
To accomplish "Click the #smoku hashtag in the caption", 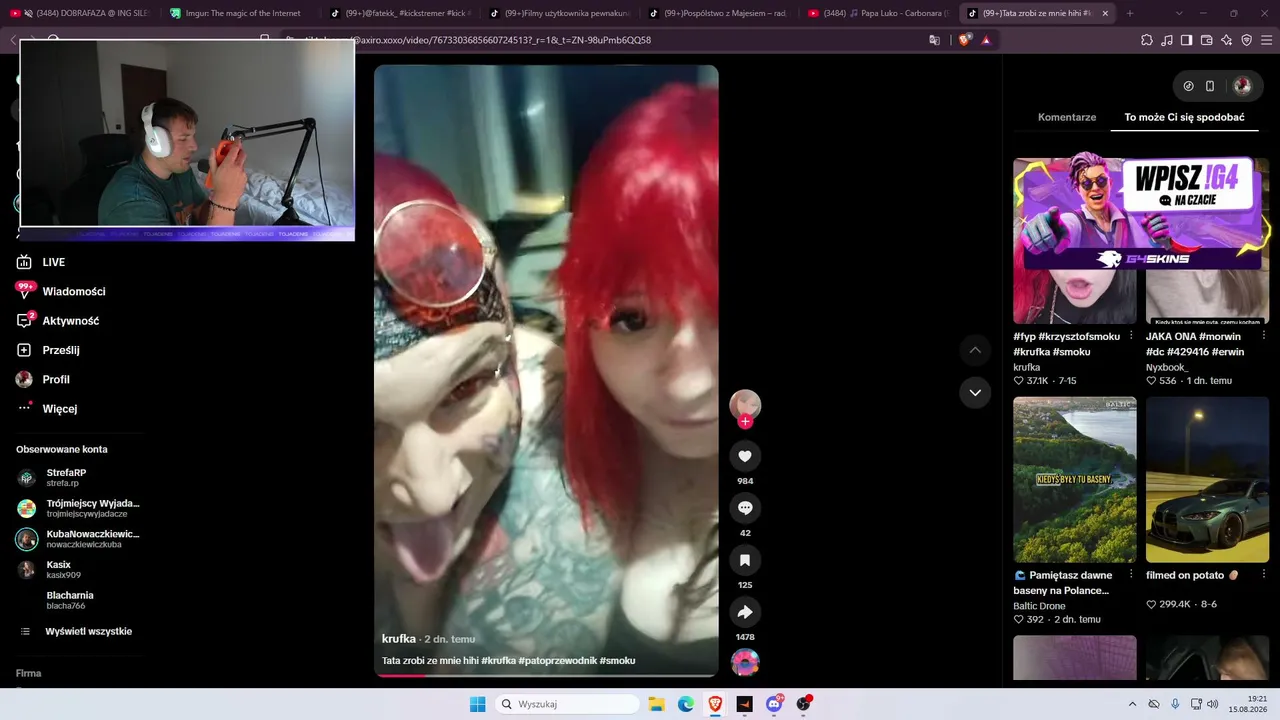I will pos(618,661).
